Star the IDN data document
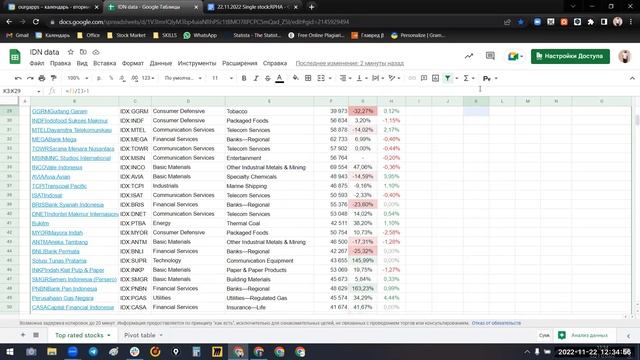640x360 pixels. [71, 52]
